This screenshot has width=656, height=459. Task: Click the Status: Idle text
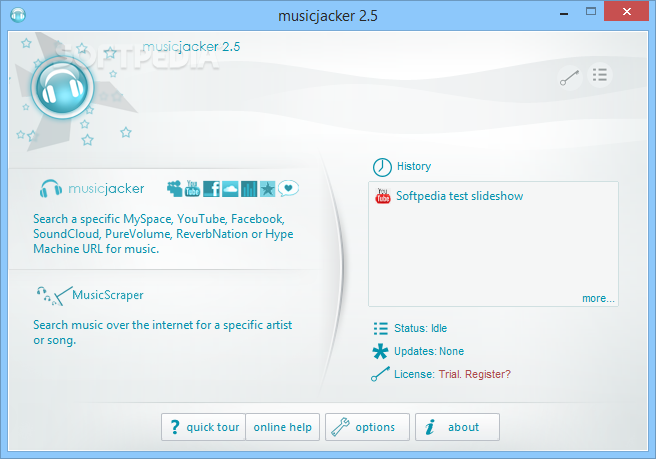420,328
